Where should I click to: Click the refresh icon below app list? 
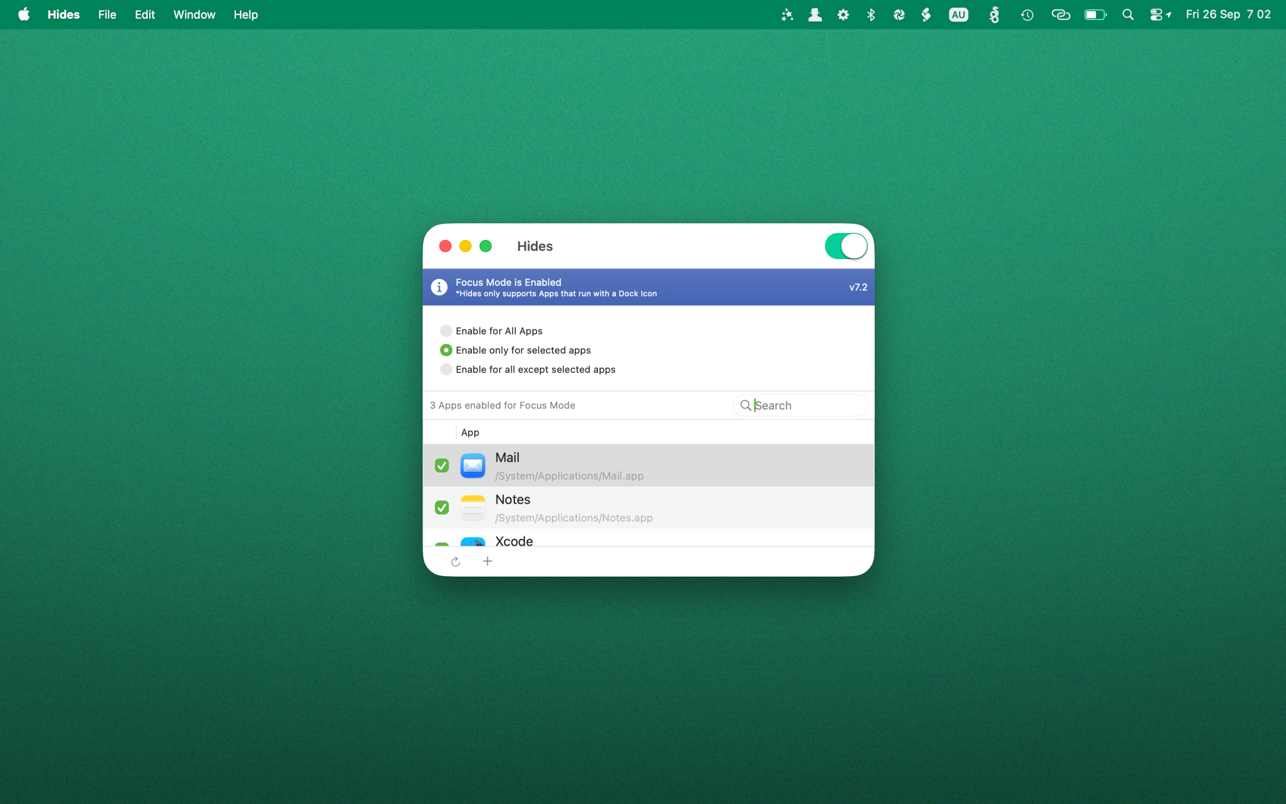pyautogui.click(x=455, y=562)
